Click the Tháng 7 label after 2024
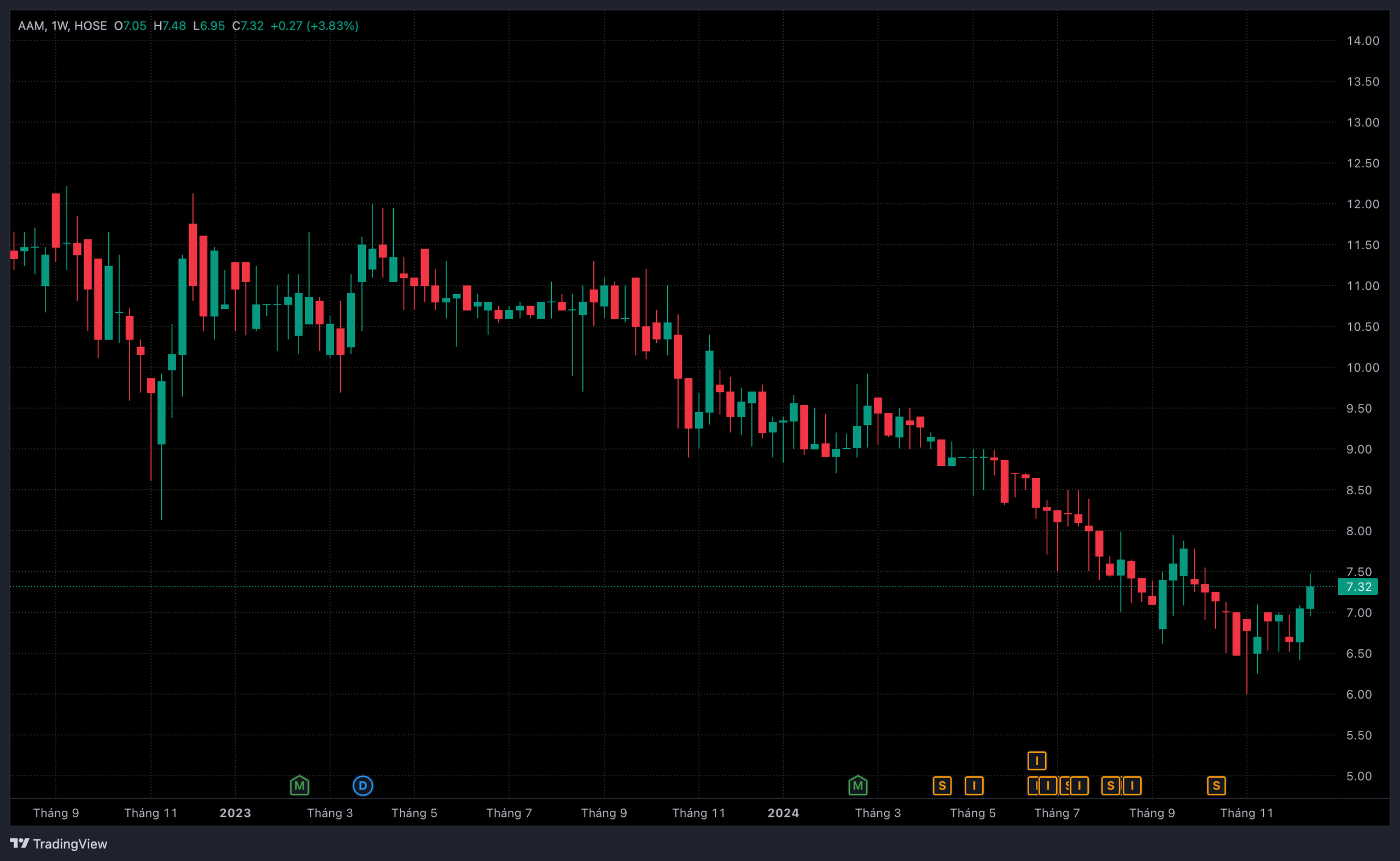The image size is (1400, 861). [x=1057, y=812]
